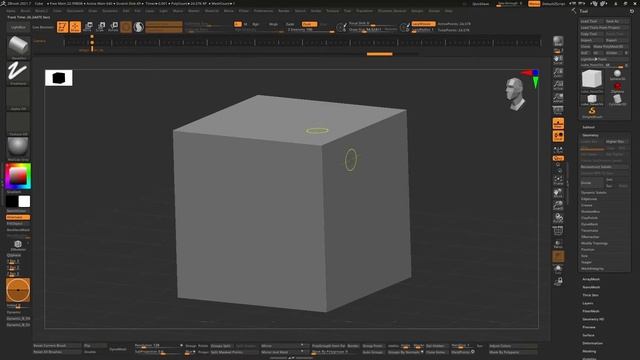Click the large orange draw size dial

[x=18, y=290]
